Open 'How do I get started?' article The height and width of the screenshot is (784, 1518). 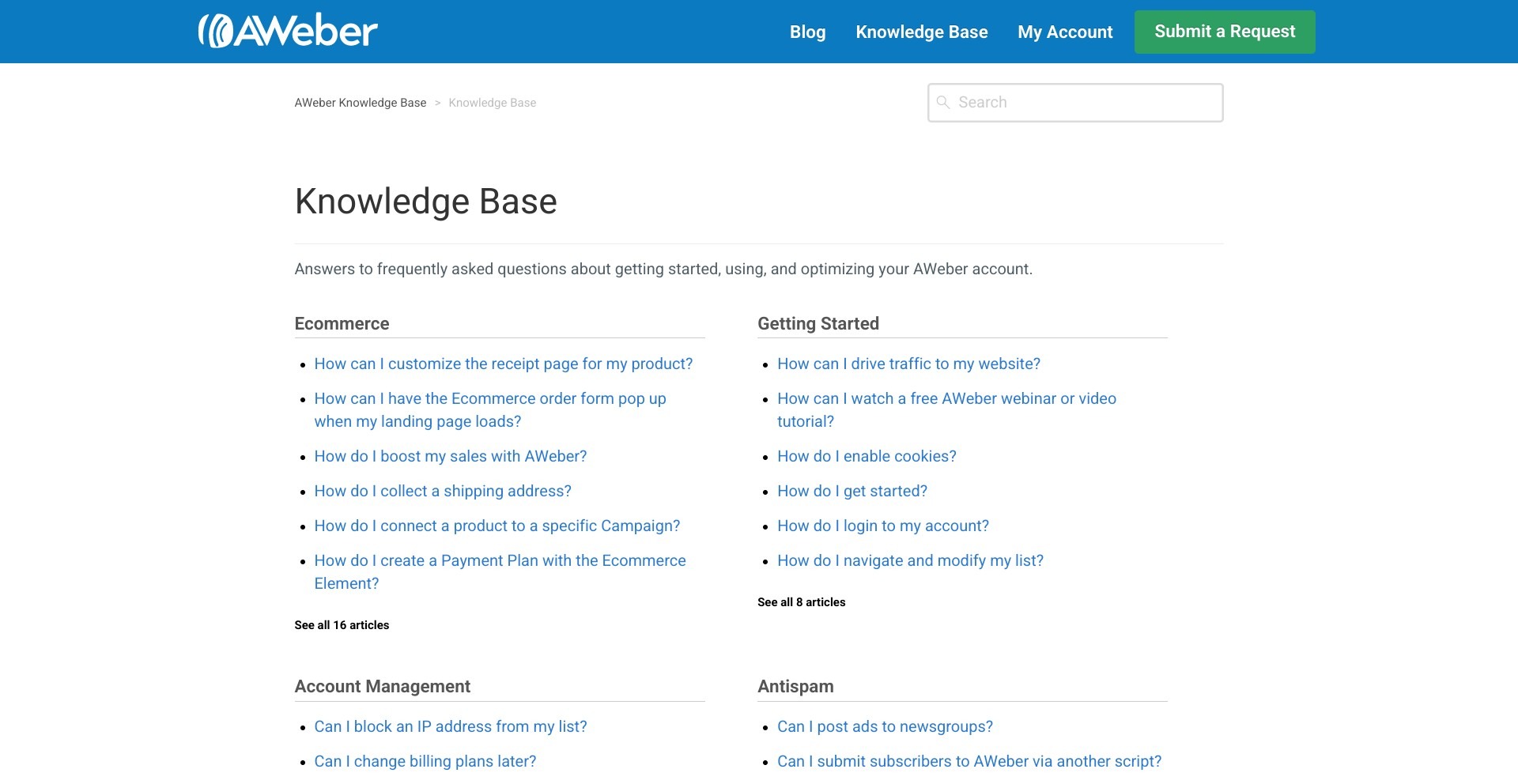tap(852, 491)
